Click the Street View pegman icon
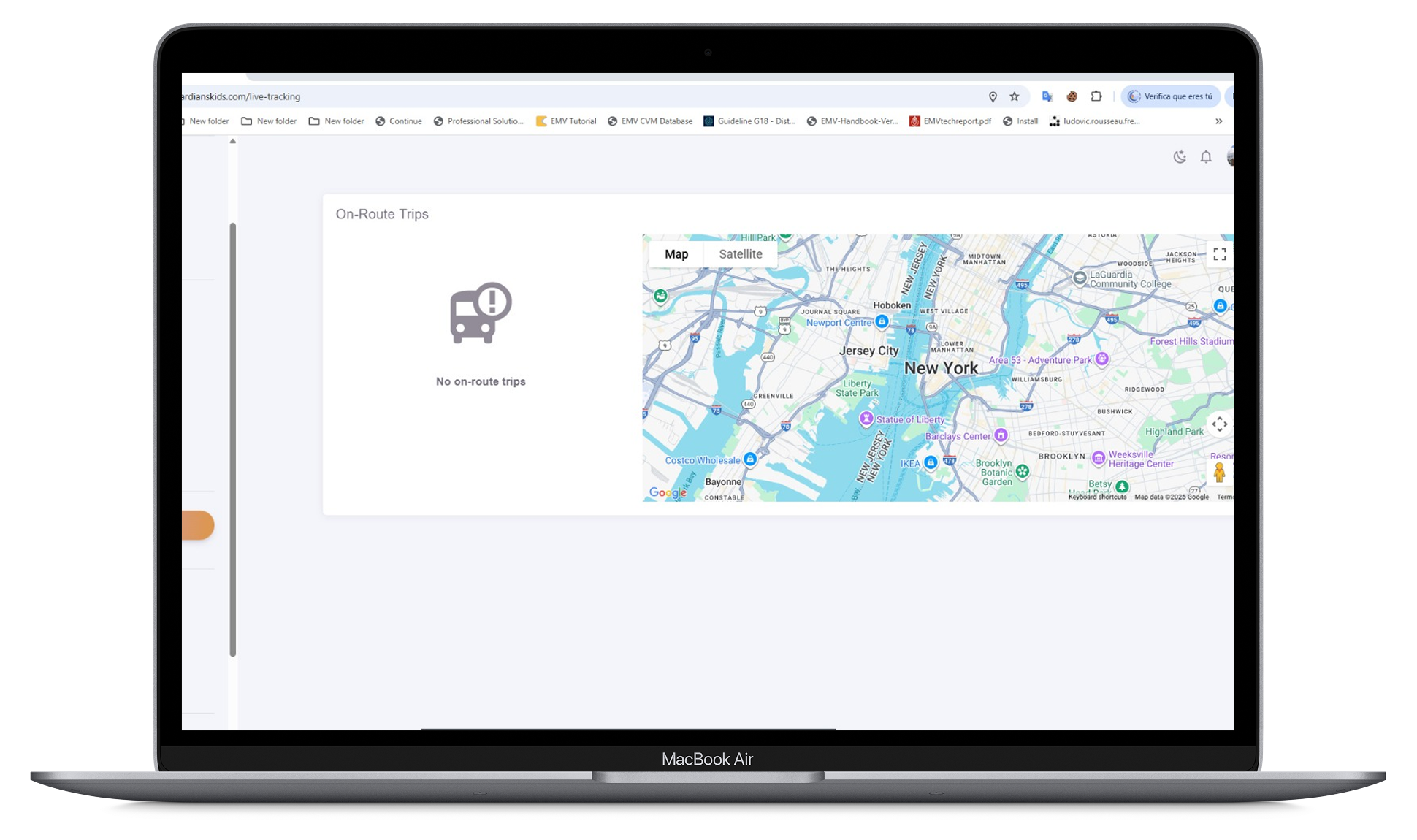1417x840 pixels. [1218, 473]
